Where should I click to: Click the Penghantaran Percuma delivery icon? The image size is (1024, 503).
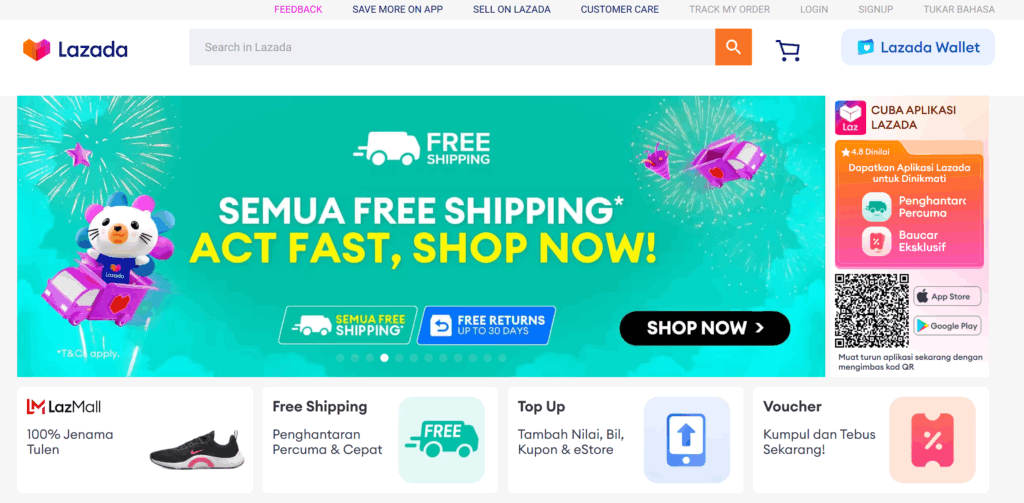coord(876,207)
